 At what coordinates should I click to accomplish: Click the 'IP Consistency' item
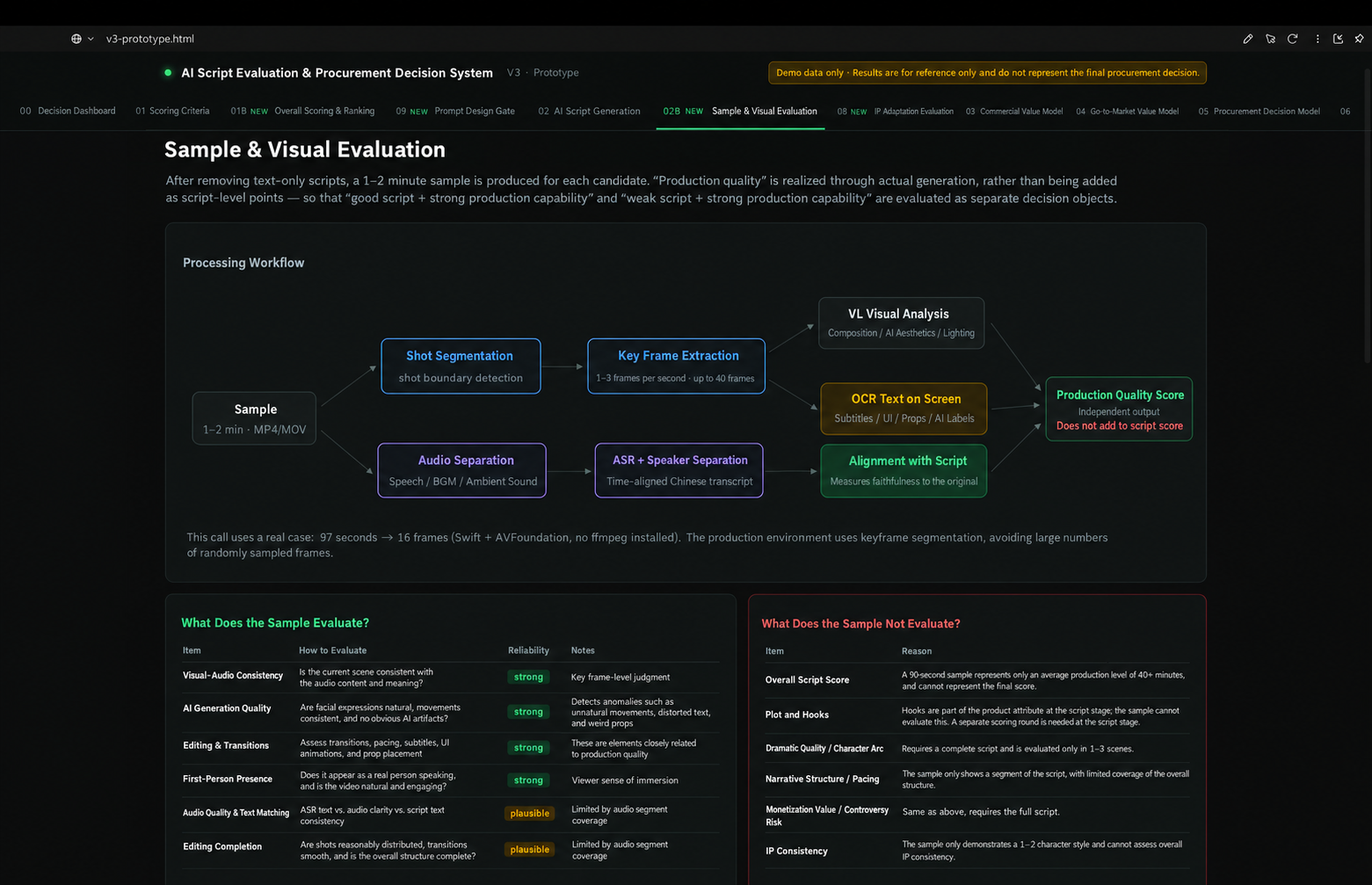click(796, 851)
